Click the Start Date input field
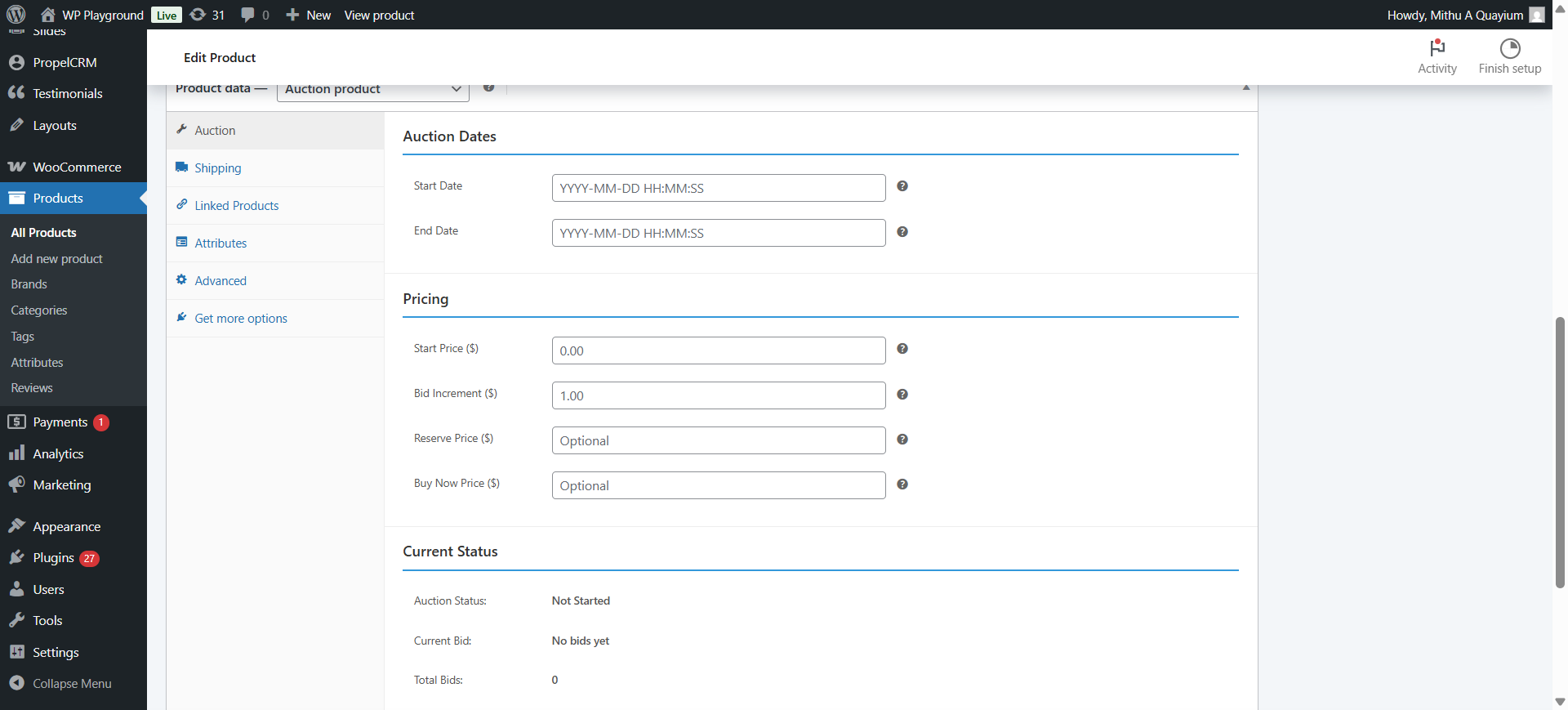Image resolution: width=1568 pixels, height=710 pixels. click(718, 188)
